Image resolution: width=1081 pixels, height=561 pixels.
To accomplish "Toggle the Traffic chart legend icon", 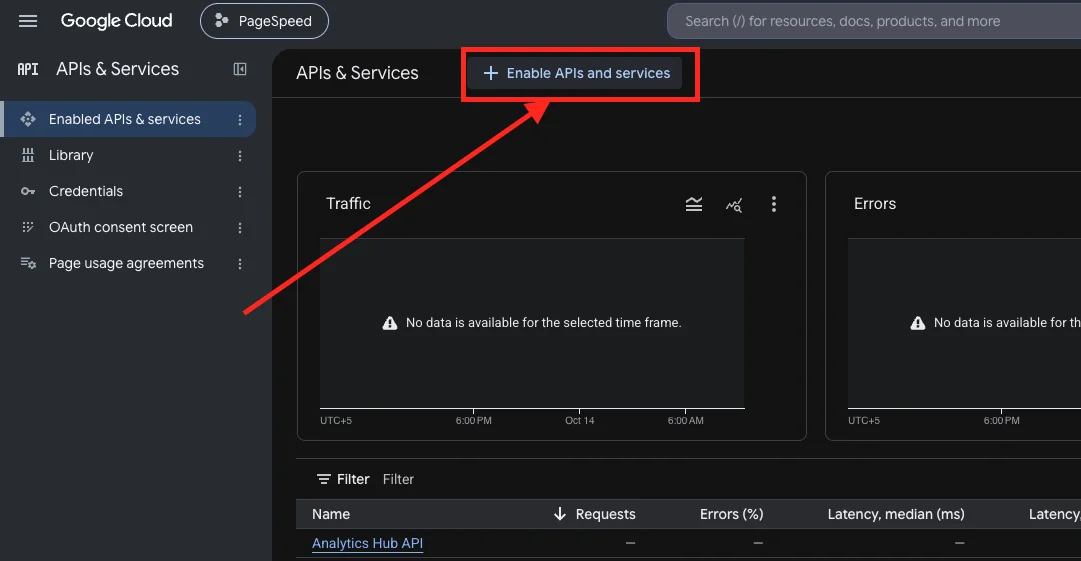I will (694, 204).
